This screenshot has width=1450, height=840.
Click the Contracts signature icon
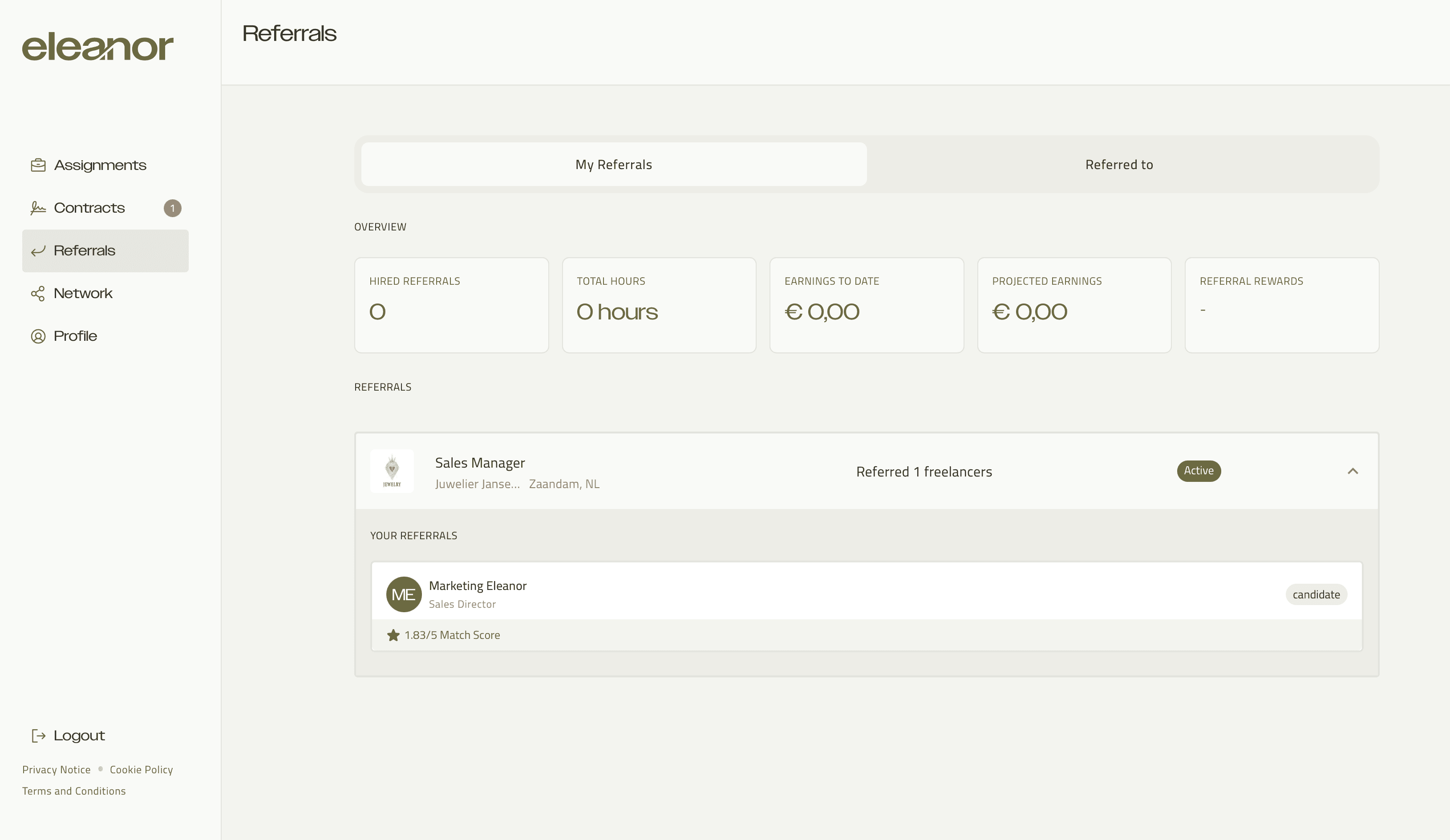tap(38, 208)
